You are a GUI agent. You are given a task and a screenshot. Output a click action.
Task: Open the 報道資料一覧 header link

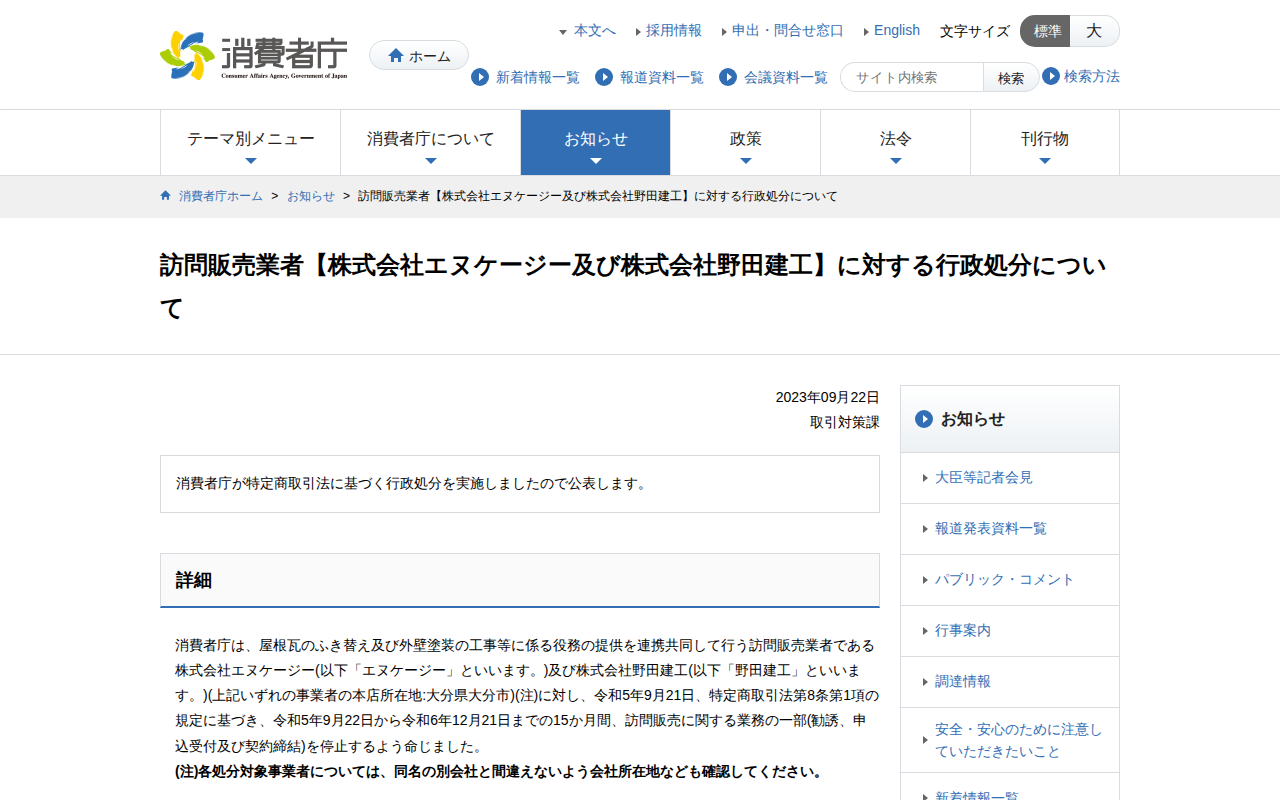662,77
